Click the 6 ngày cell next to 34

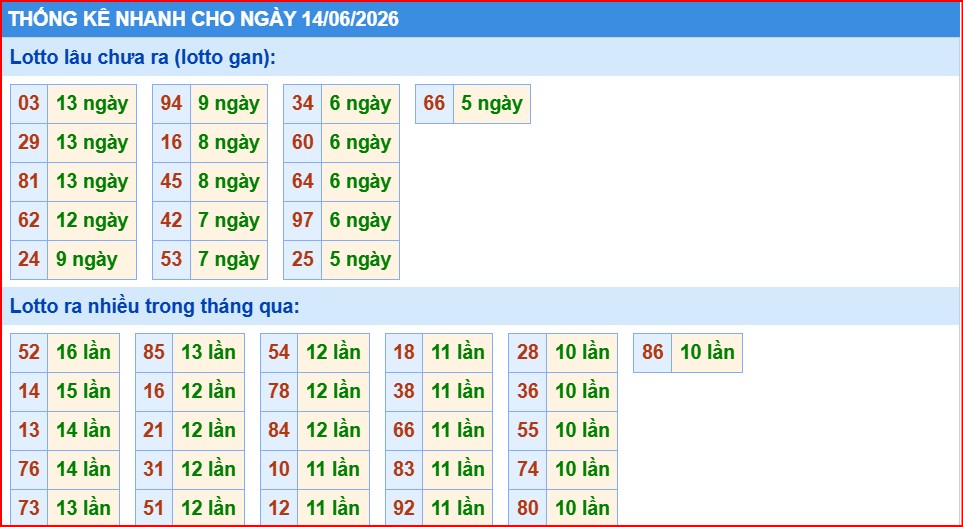[x=360, y=104]
